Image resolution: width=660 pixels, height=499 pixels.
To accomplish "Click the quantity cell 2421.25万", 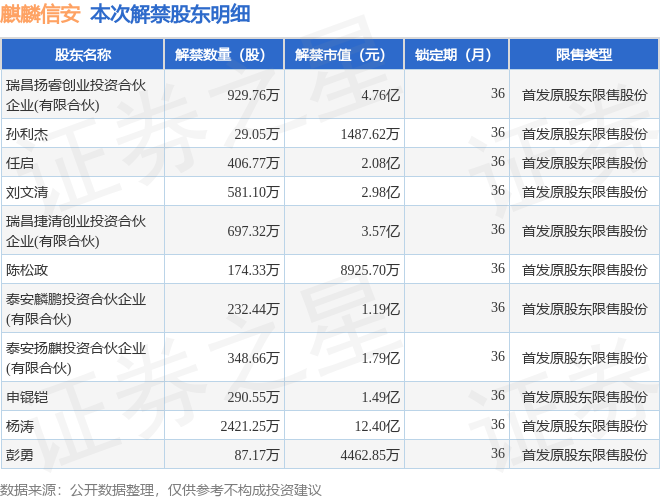I will click(250, 426).
